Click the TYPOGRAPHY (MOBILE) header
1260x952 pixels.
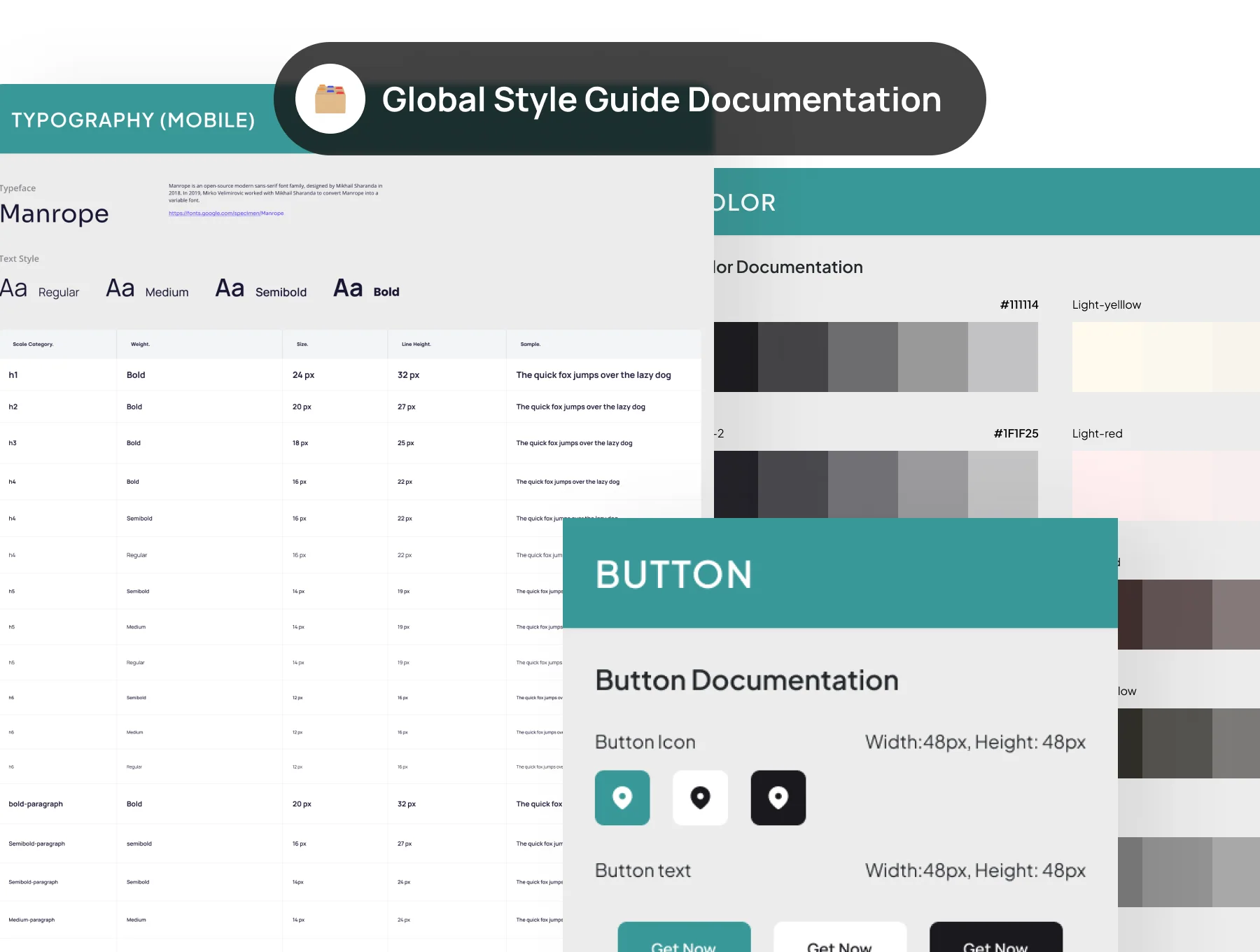133,120
